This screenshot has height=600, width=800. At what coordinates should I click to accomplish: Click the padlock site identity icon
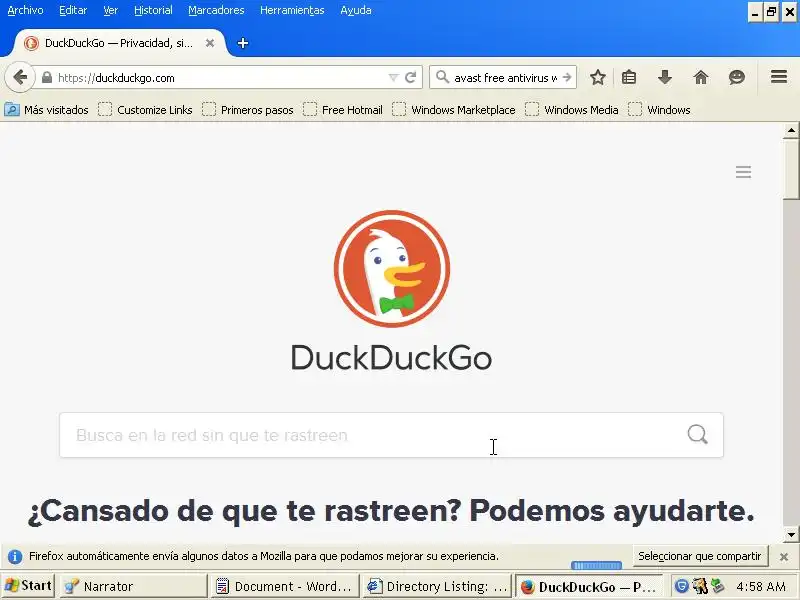point(47,78)
